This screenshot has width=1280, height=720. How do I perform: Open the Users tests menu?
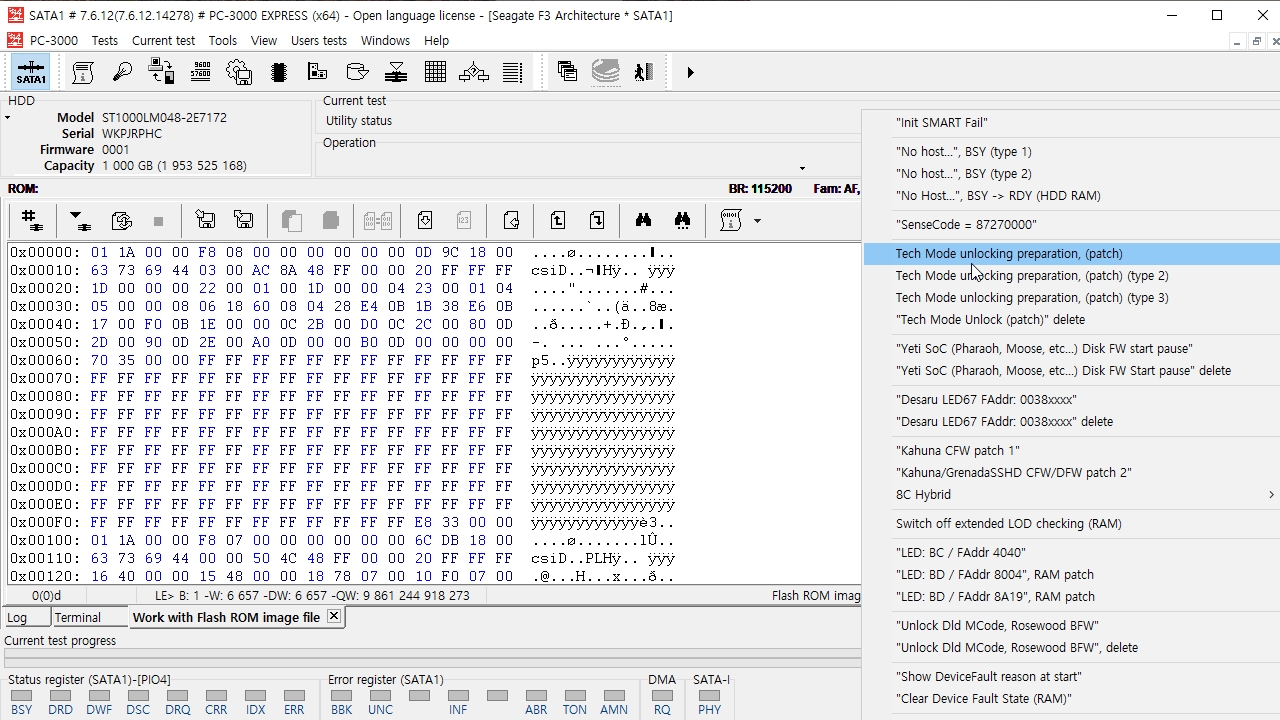point(318,41)
